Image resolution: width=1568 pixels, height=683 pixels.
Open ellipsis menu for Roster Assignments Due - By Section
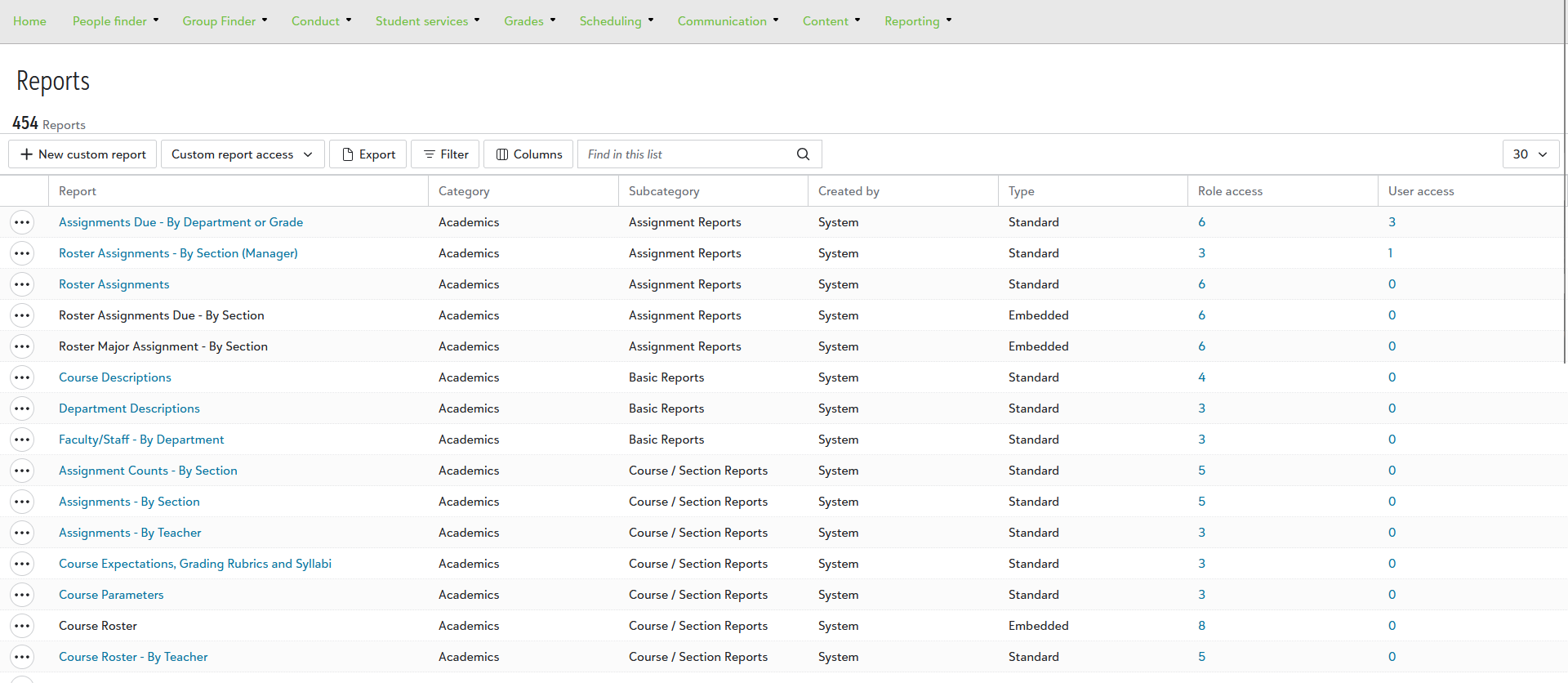[22, 315]
